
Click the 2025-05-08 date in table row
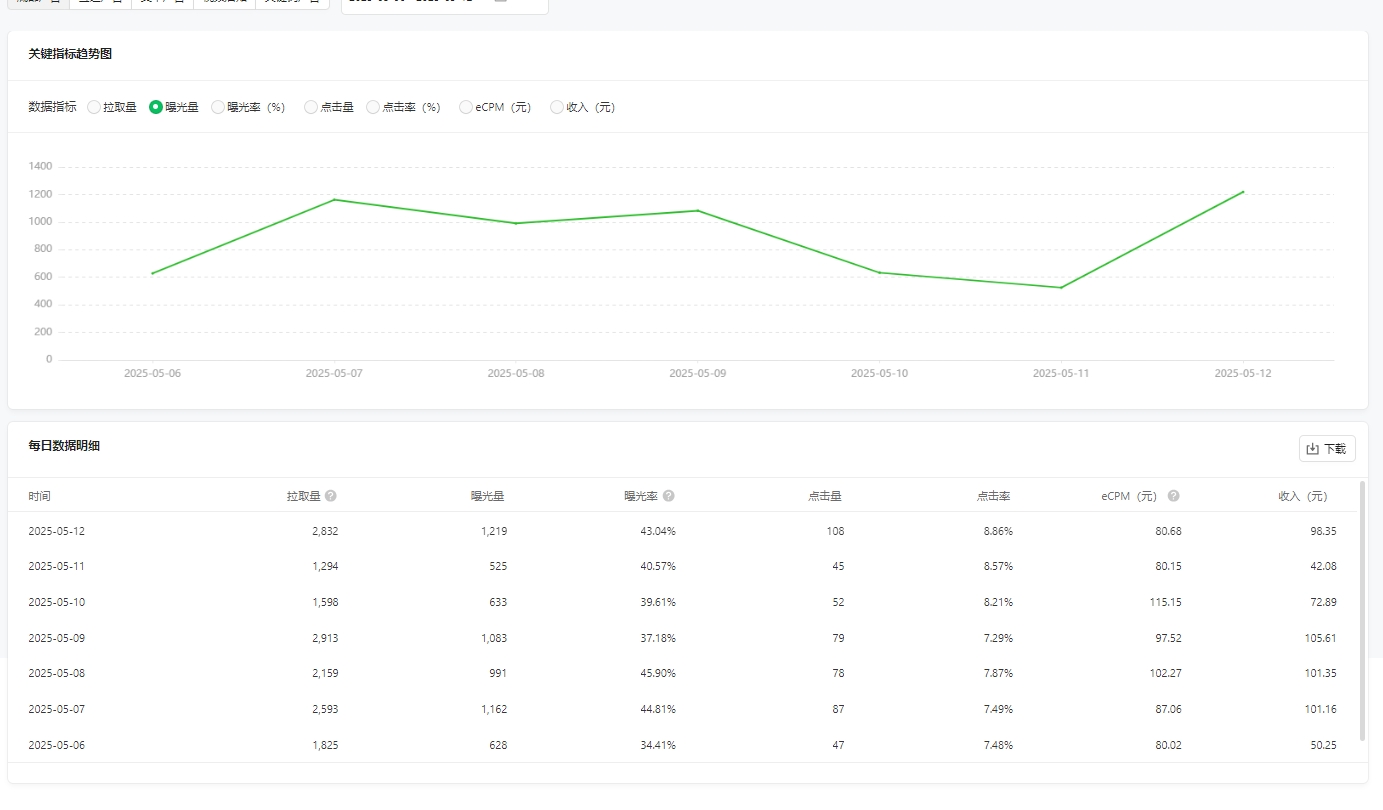57,673
